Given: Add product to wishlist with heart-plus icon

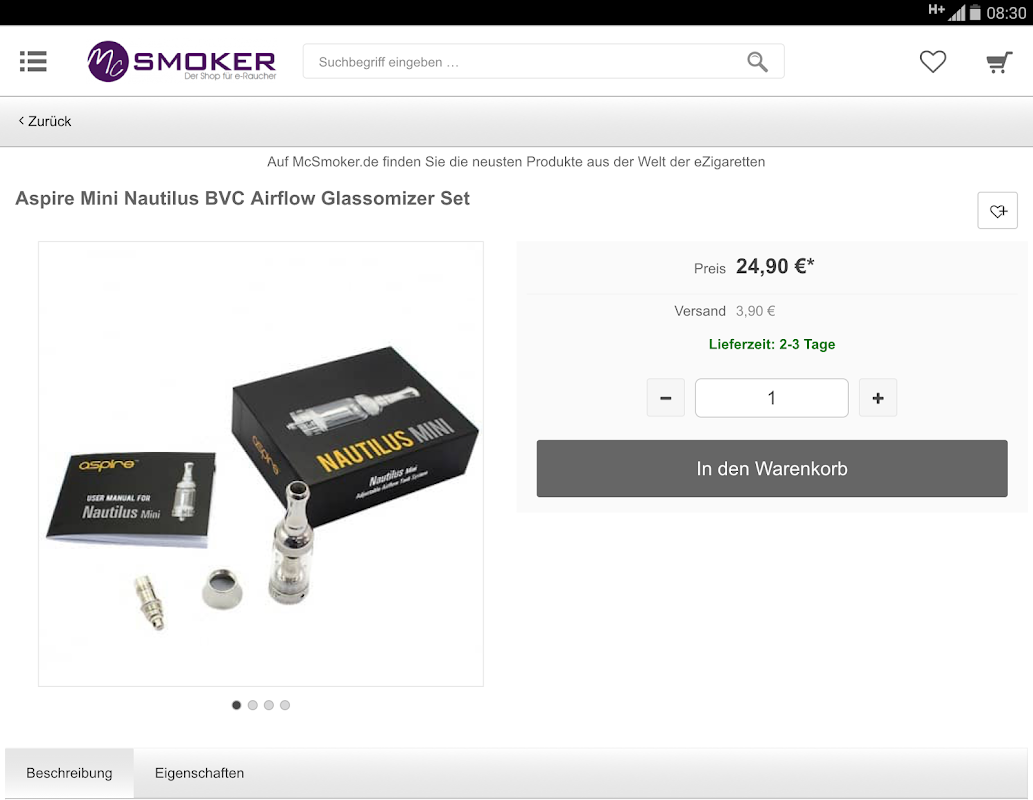Looking at the screenshot, I should 997,211.
